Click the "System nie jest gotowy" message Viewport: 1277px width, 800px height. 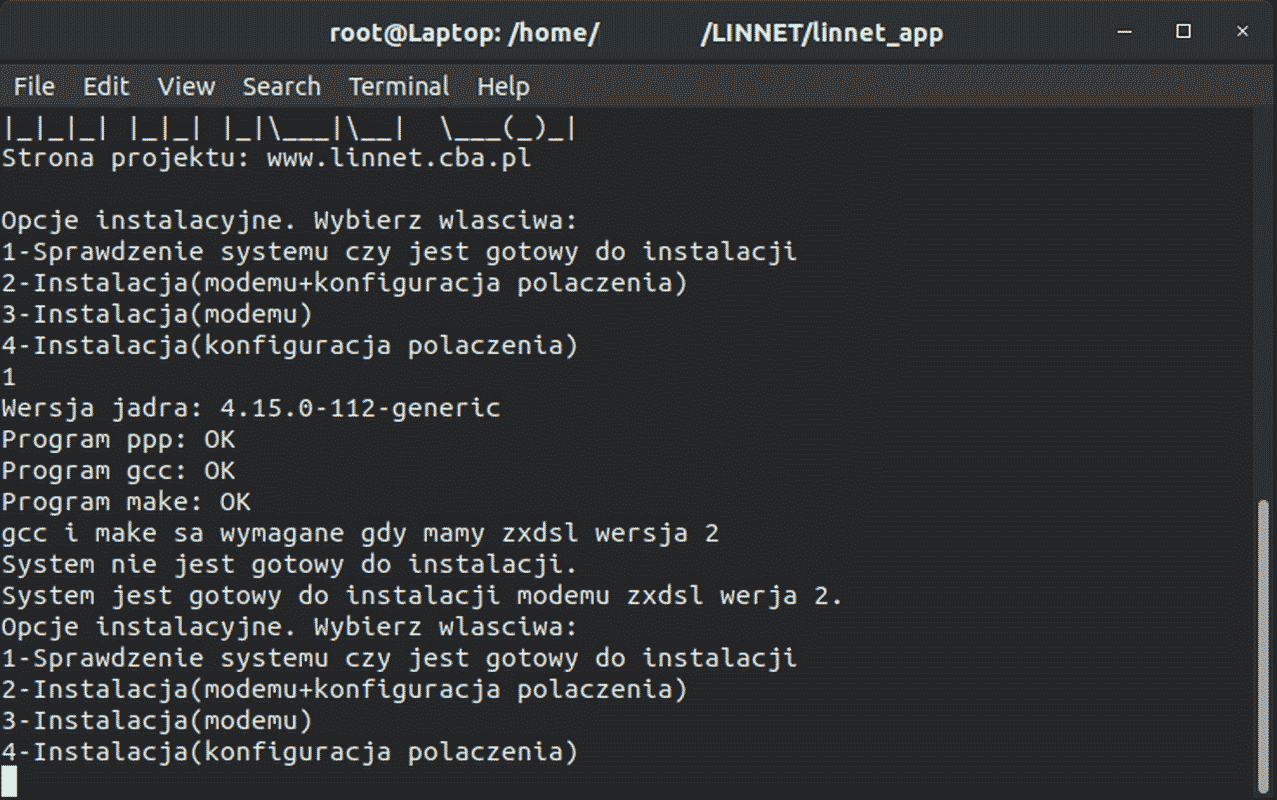point(290,564)
